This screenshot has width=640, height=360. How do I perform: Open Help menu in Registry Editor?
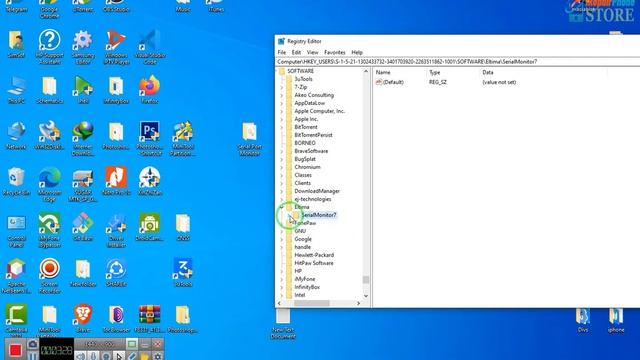pyautogui.click(x=357, y=52)
